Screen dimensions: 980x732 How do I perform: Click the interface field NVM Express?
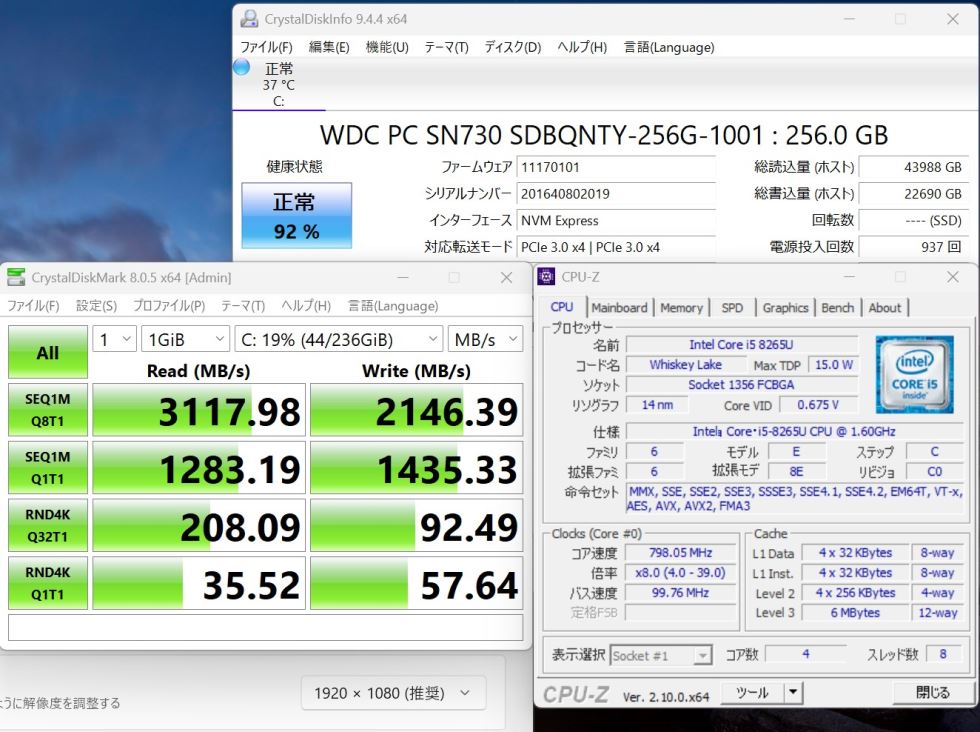pos(617,221)
